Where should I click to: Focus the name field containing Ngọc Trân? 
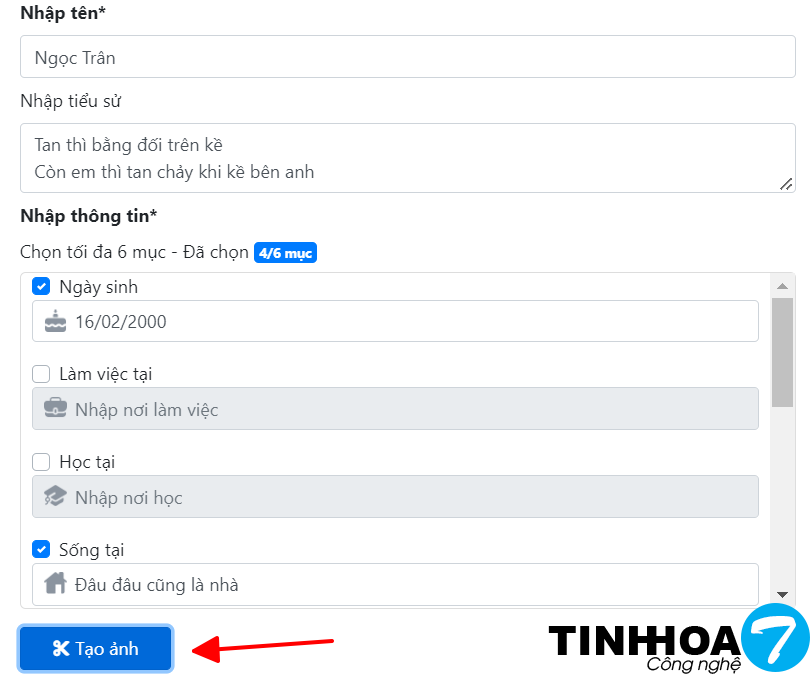(408, 57)
